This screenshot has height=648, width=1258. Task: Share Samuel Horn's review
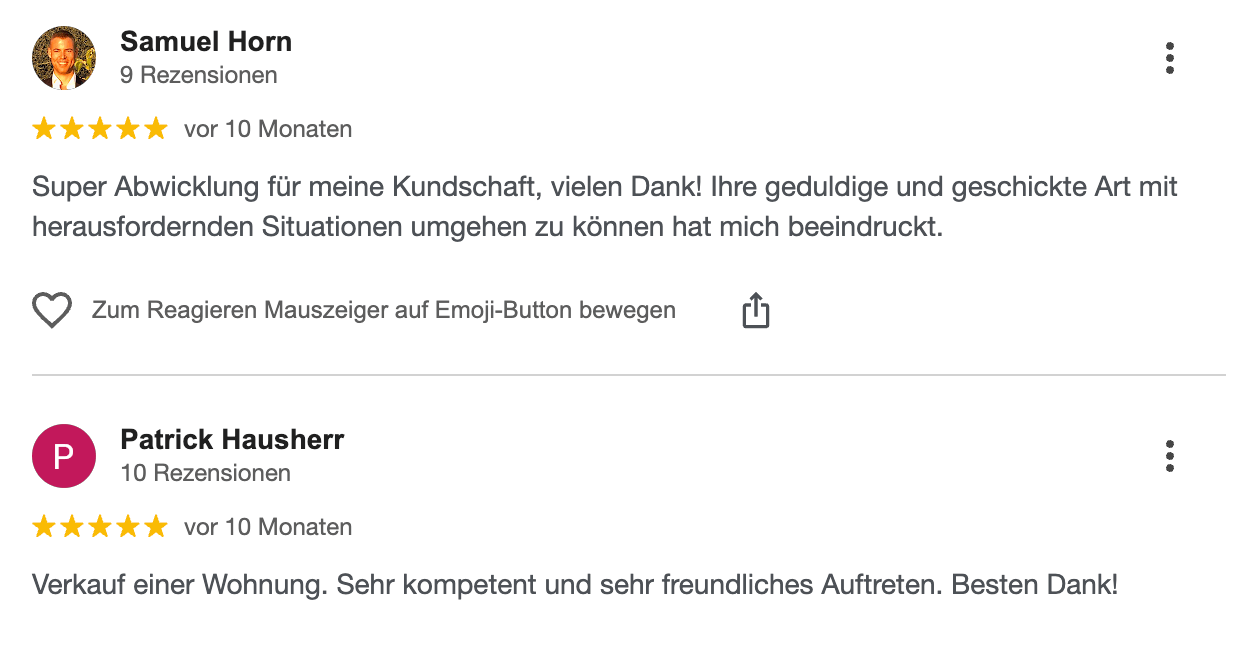(756, 311)
